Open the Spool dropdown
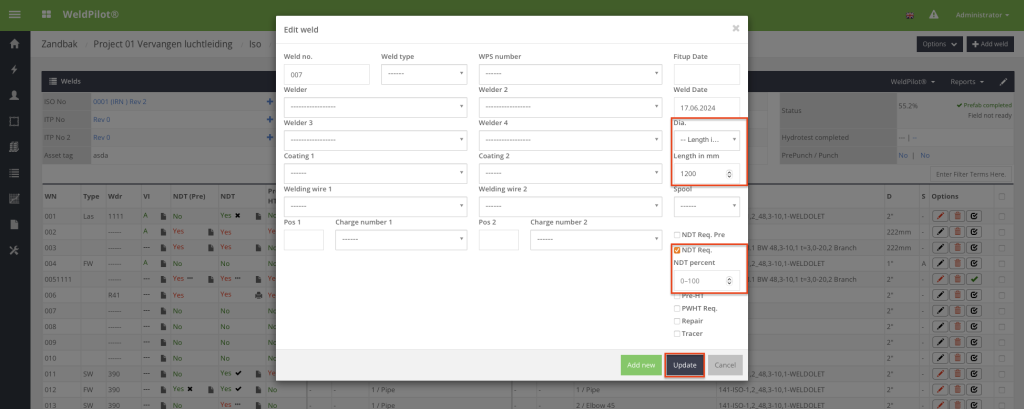The width and height of the screenshot is (1024, 409). pyautogui.click(x=707, y=206)
